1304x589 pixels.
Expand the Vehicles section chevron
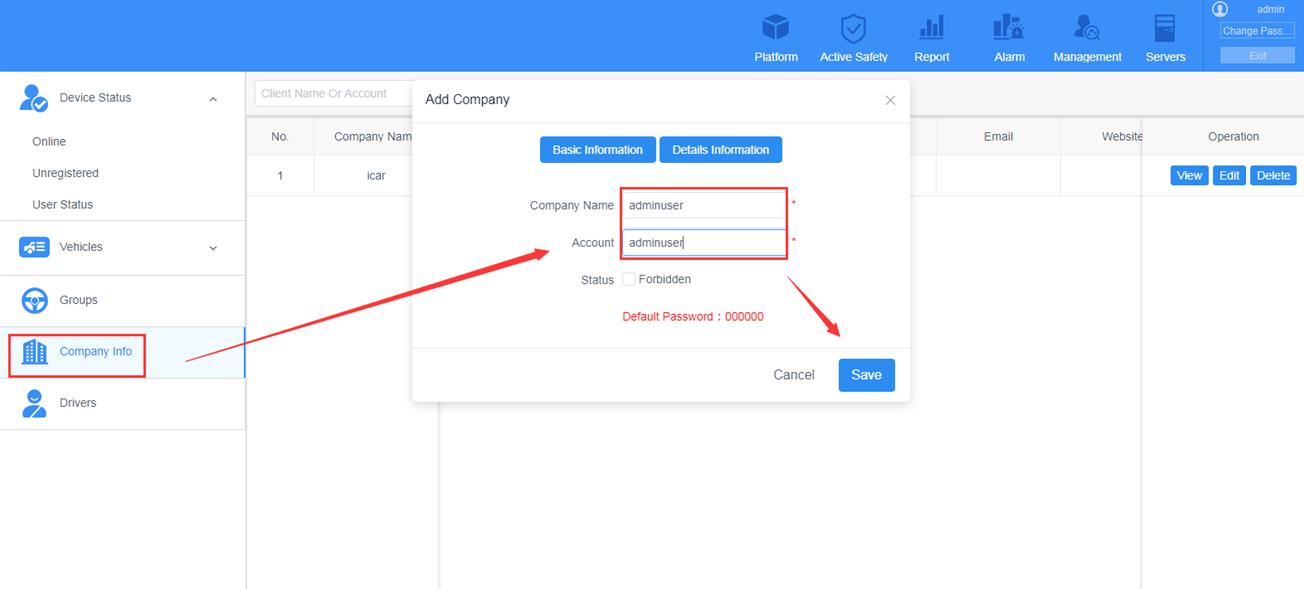(213, 248)
